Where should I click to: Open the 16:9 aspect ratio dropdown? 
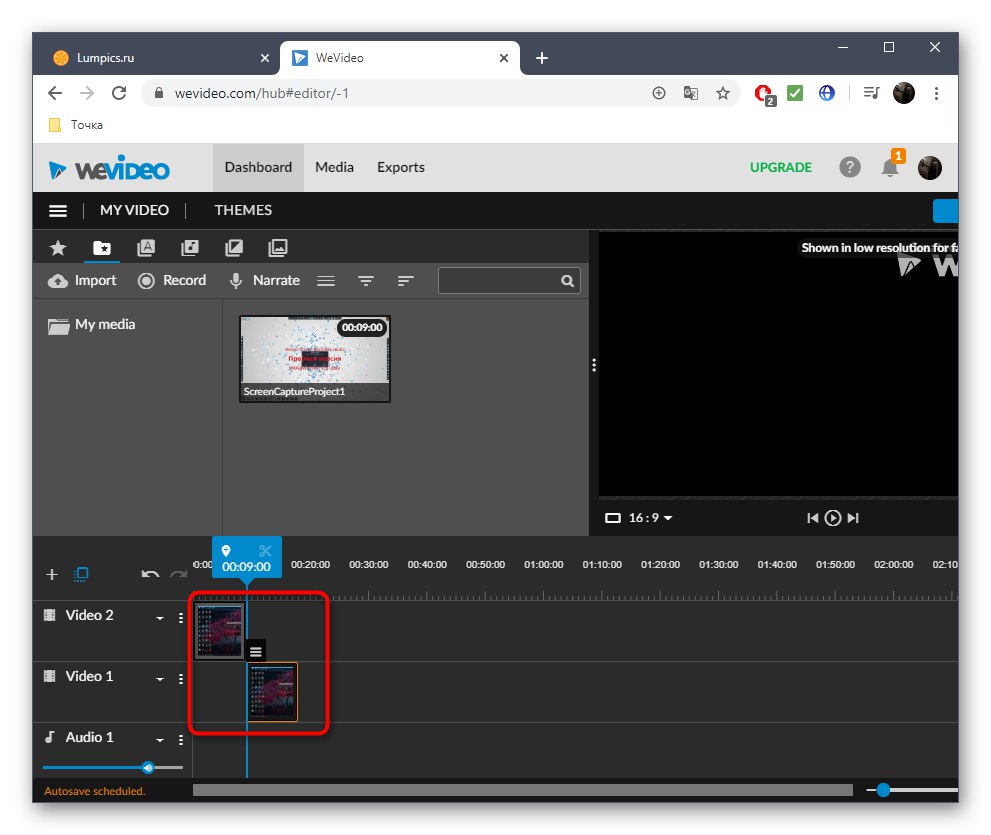(x=638, y=518)
